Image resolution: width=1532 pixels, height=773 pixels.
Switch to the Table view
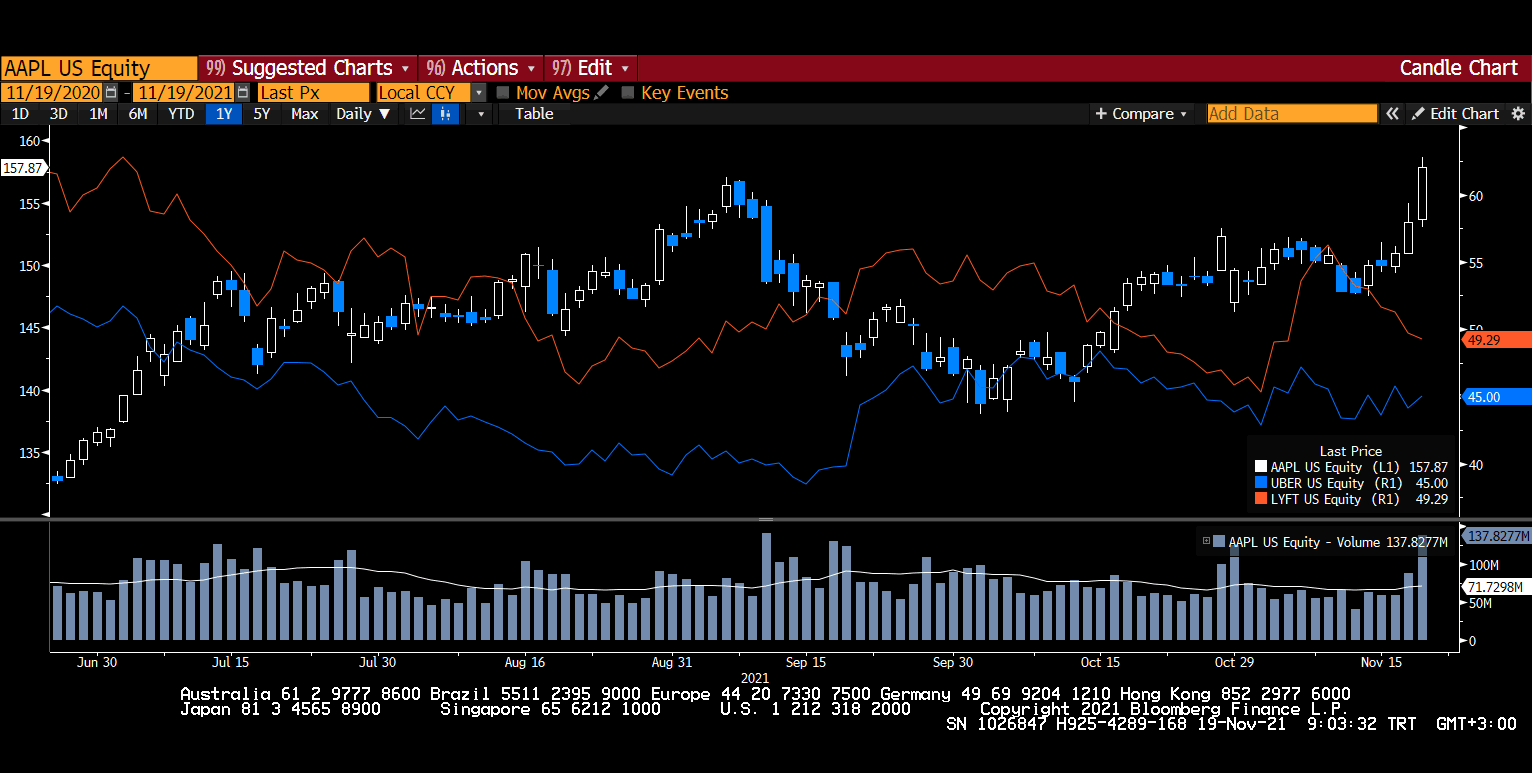pyautogui.click(x=534, y=114)
